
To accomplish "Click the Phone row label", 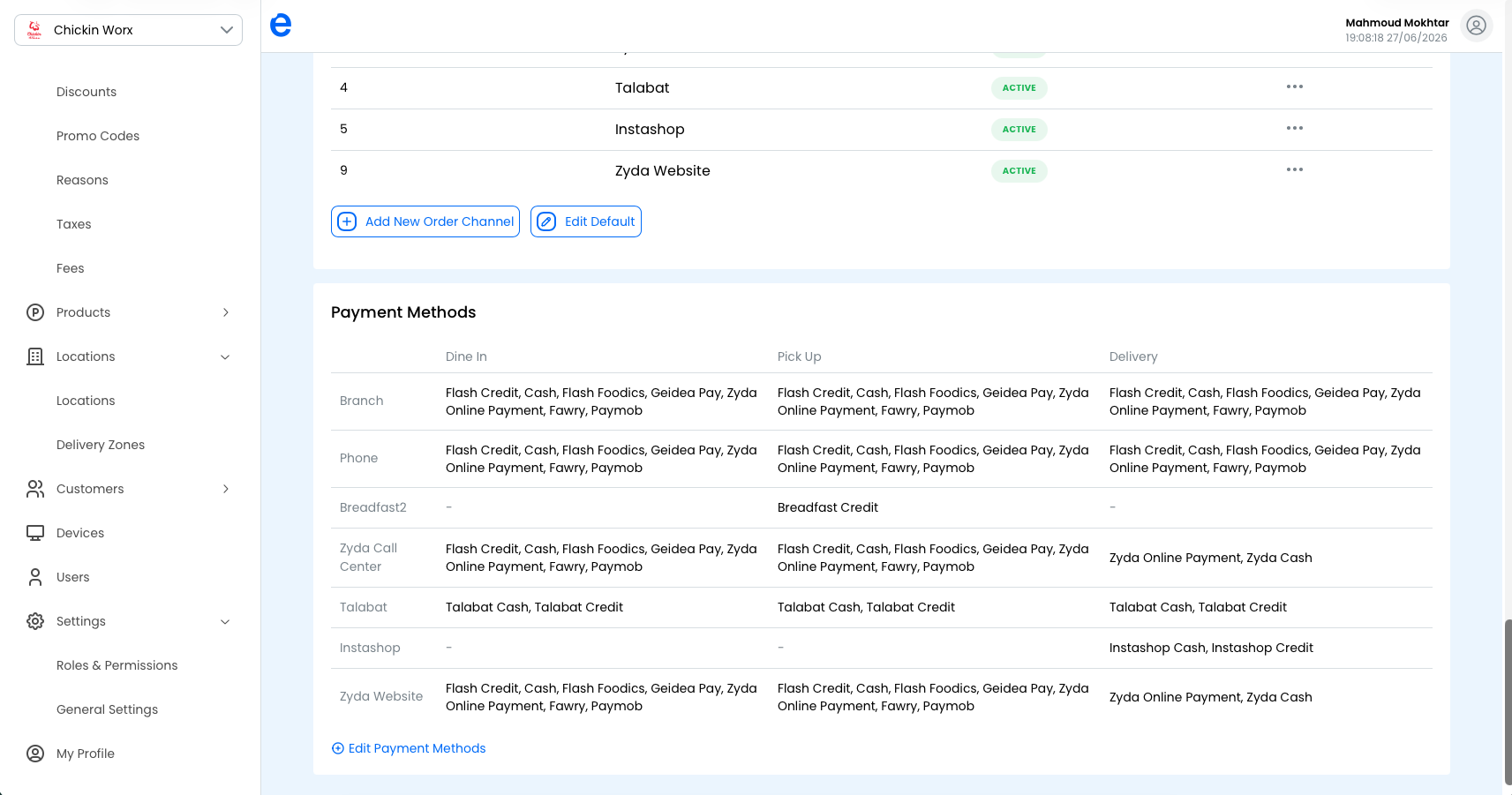I will tap(359, 458).
